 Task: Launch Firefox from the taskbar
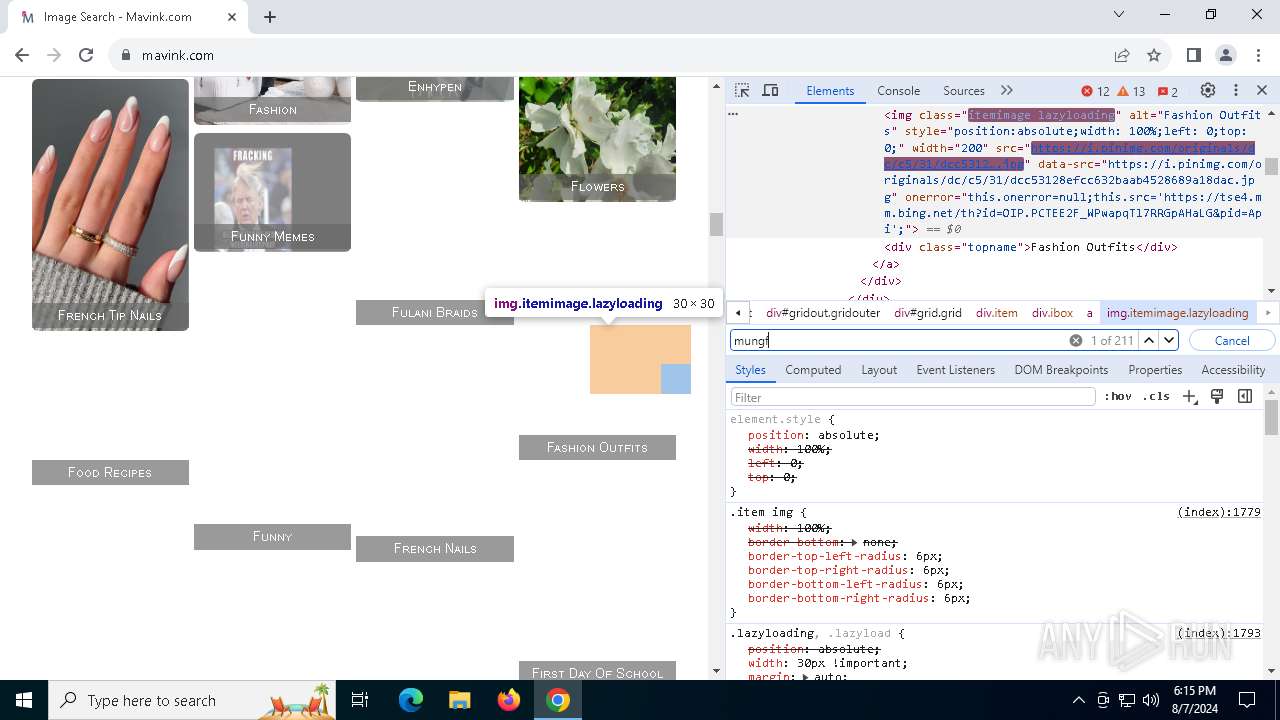click(509, 700)
